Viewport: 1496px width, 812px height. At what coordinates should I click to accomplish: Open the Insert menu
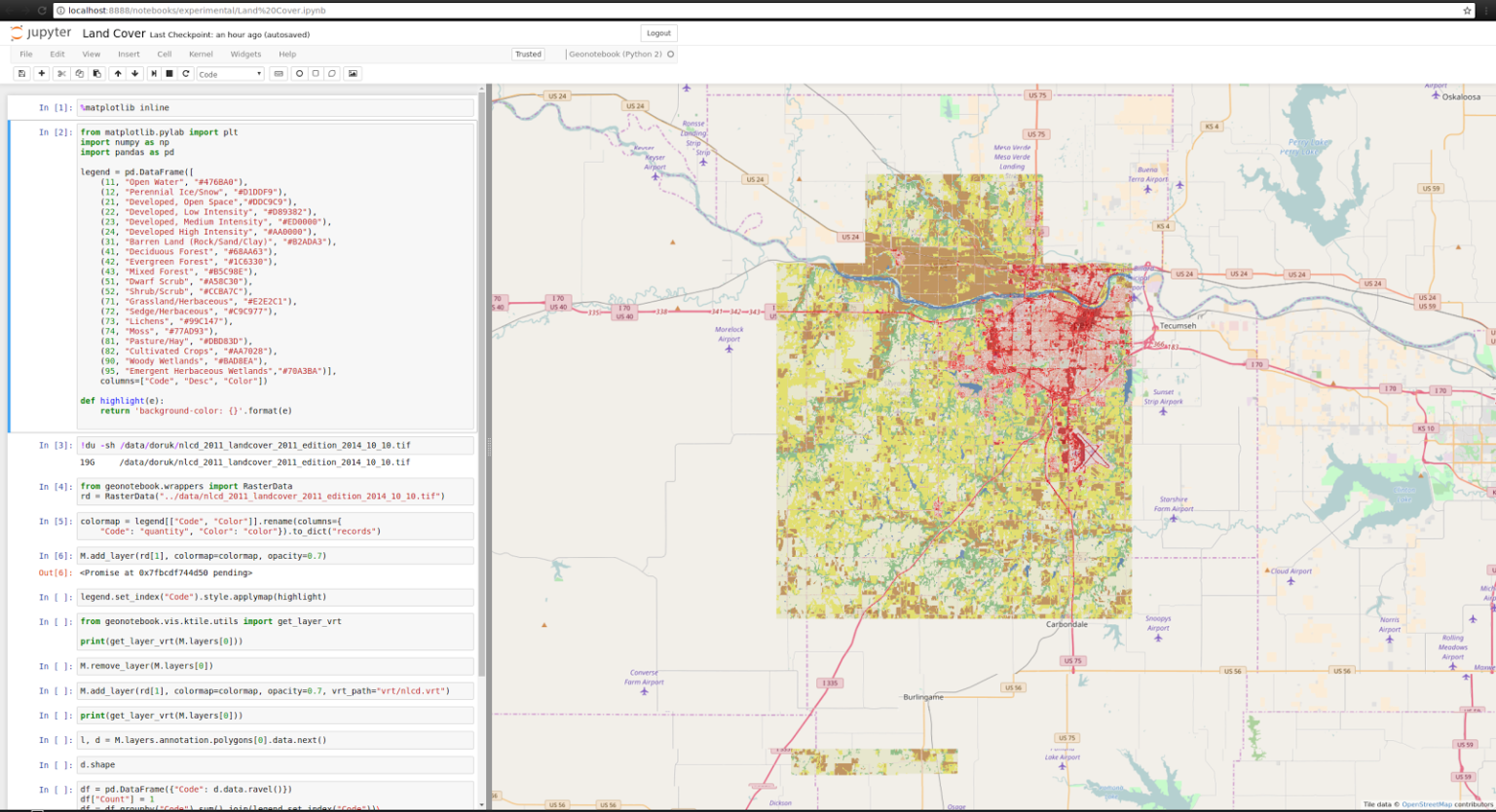[129, 55]
